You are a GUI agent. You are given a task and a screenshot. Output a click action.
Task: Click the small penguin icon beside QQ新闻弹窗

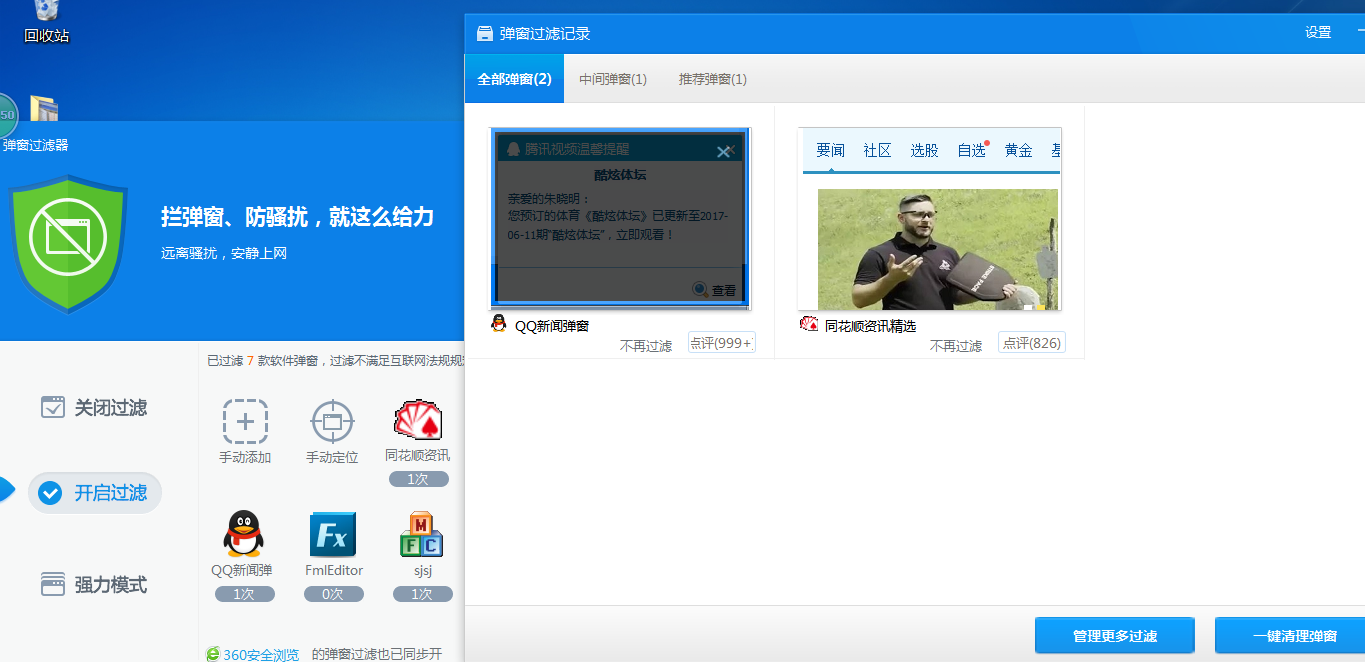pos(499,323)
